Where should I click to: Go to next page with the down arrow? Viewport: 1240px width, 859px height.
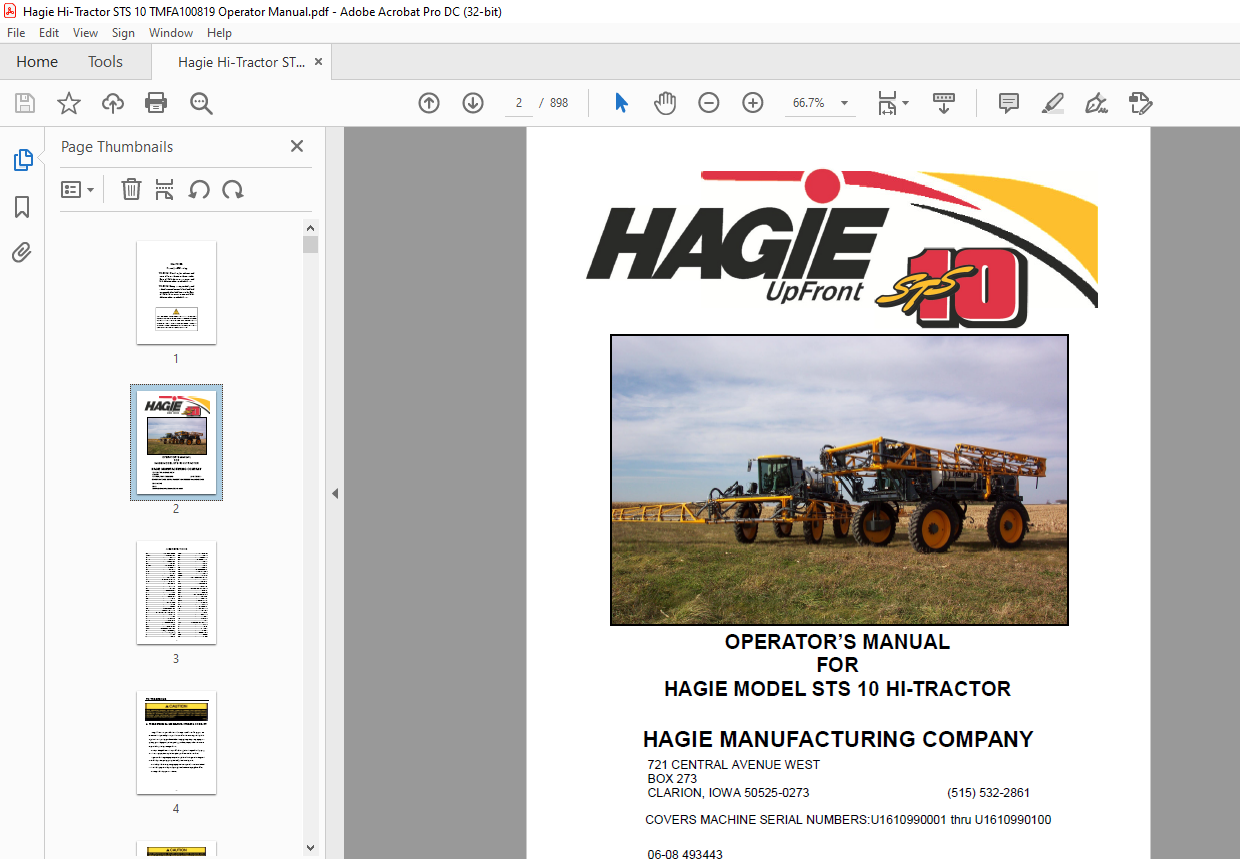(x=473, y=103)
